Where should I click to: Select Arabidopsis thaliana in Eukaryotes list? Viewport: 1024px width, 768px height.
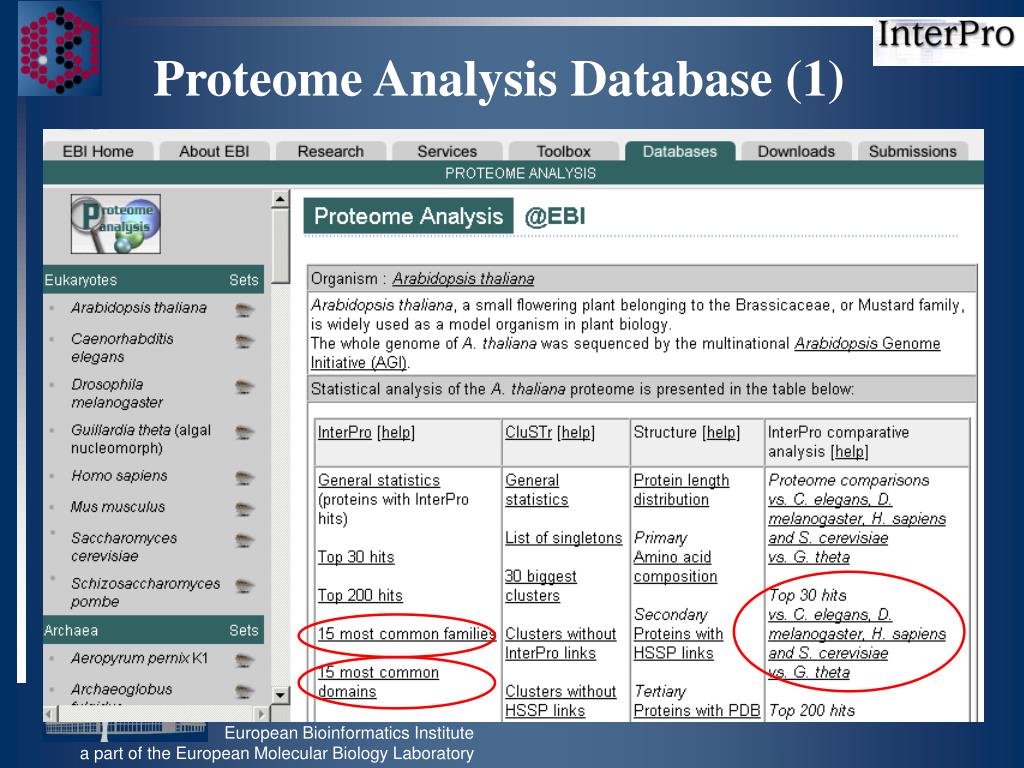point(138,308)
